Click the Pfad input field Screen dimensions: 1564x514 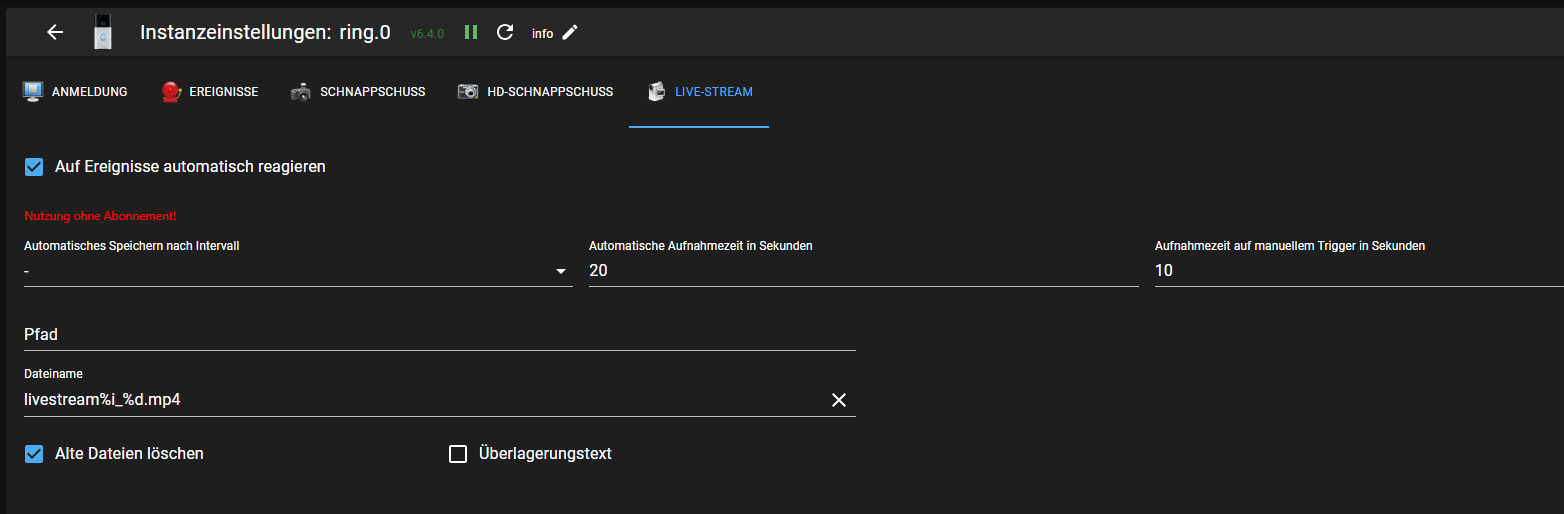440,335
